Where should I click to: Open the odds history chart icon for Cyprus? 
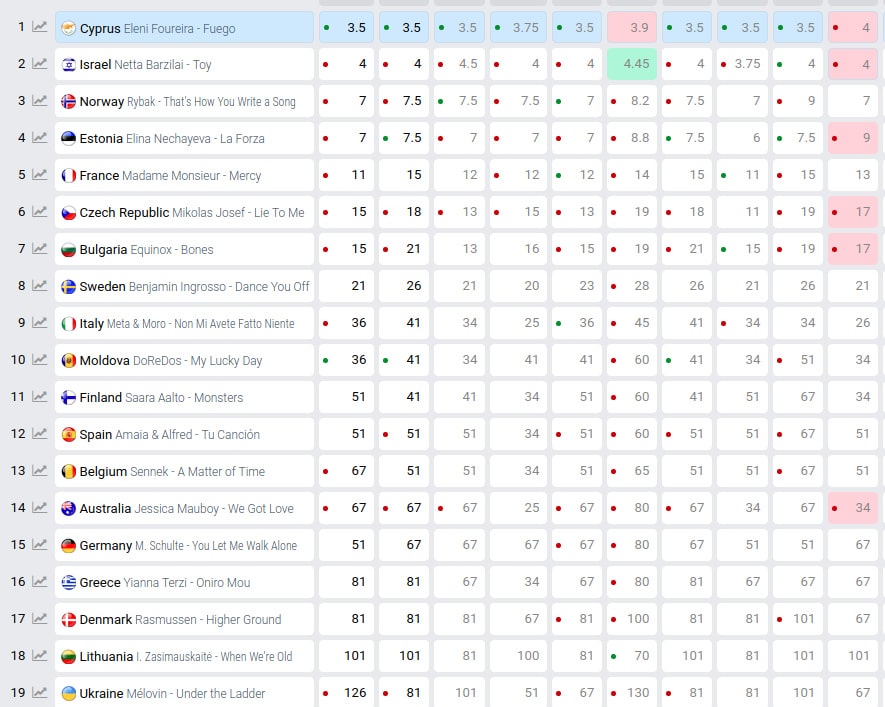coord(40,27)
